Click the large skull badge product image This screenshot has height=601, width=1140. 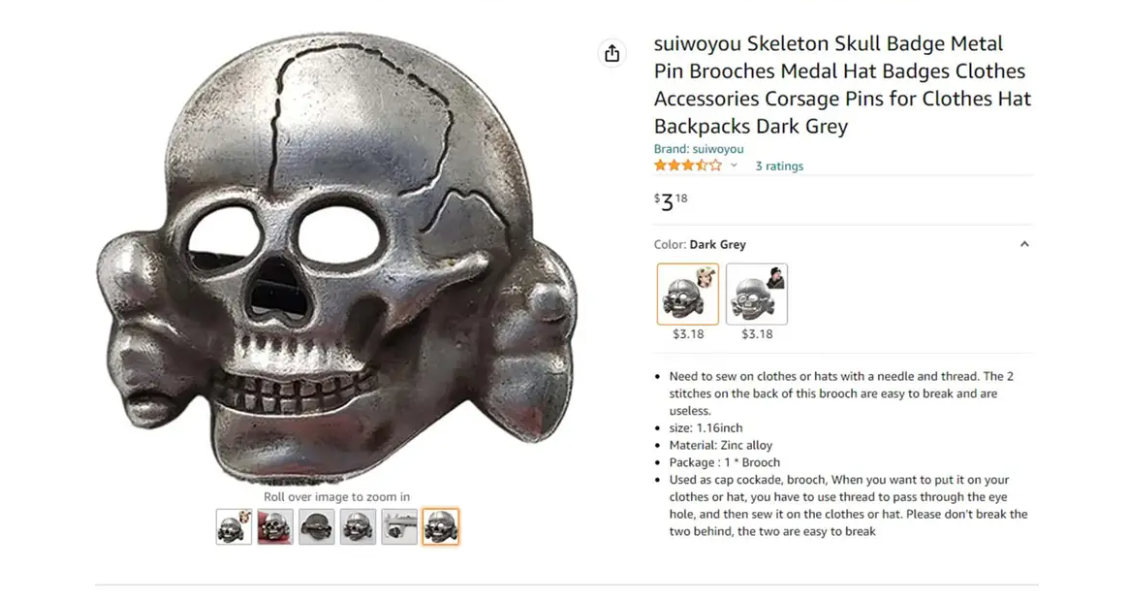[337, 258]
